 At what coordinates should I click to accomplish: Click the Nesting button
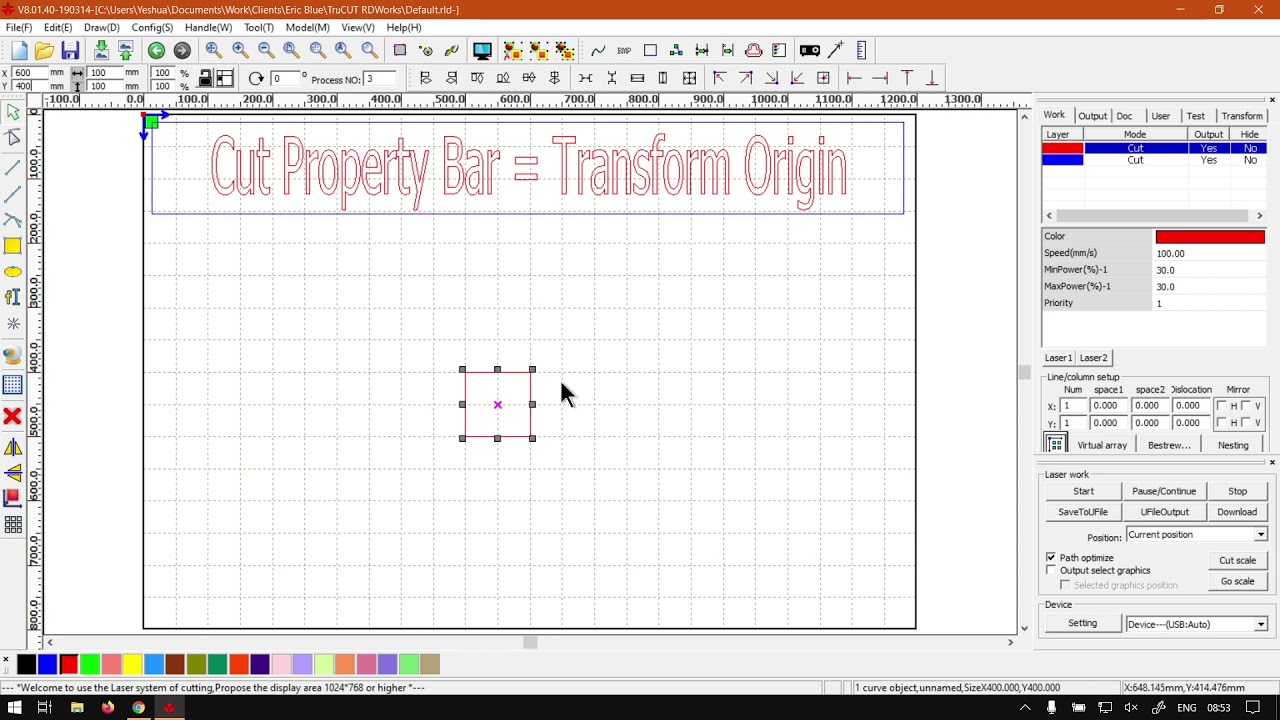click(1233, 445)
